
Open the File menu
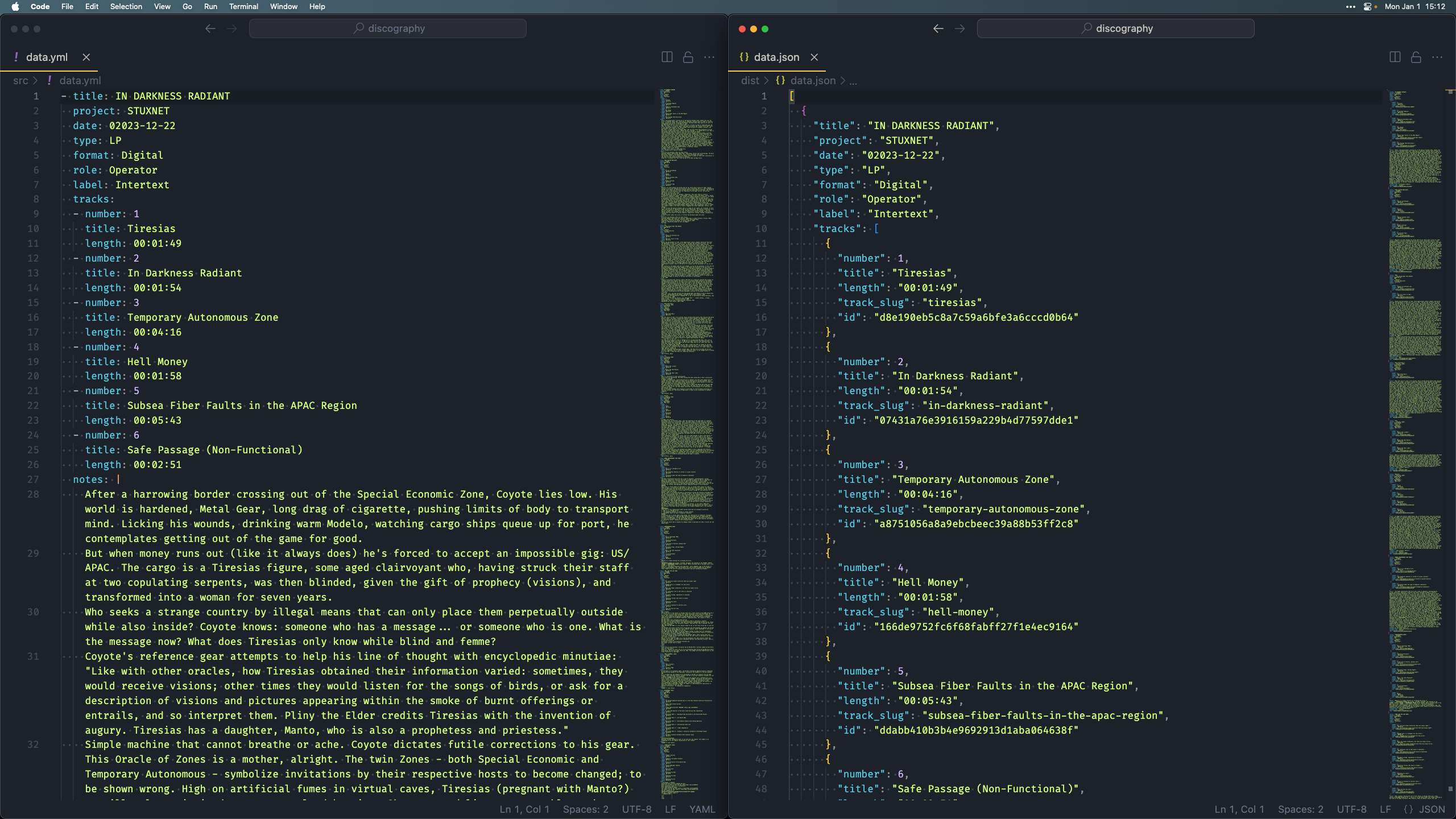point(67,6)
